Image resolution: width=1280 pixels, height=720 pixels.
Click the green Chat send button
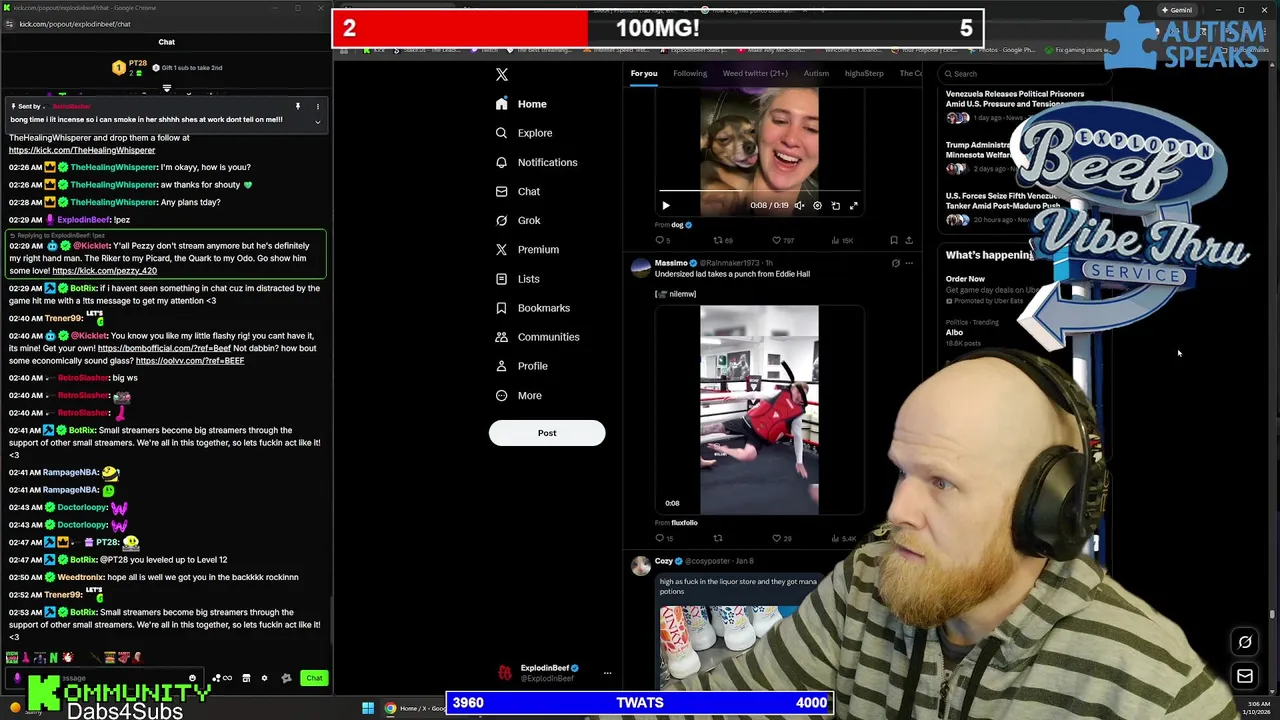pos(314,678)
